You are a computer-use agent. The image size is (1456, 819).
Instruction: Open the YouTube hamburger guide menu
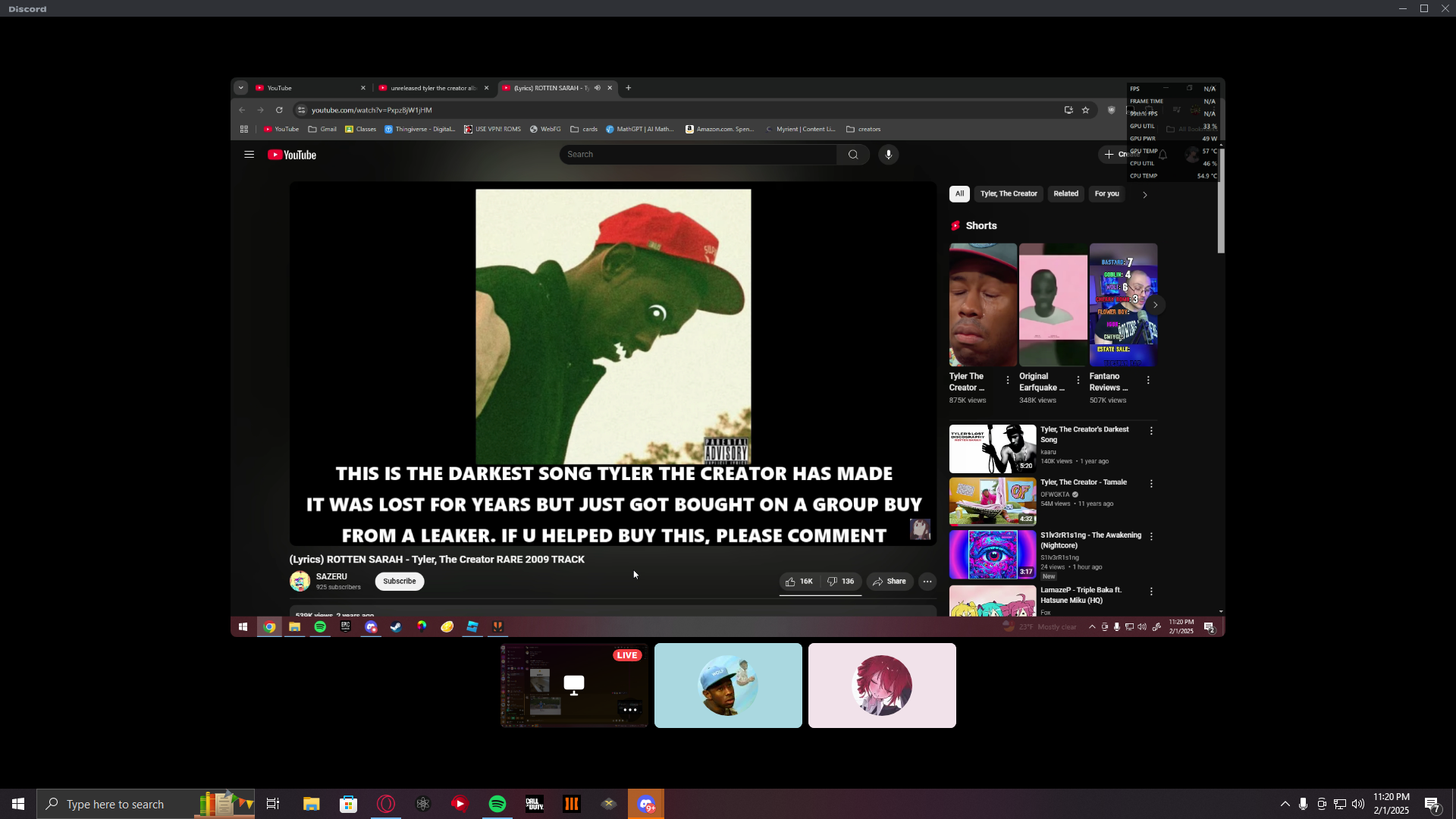[249, 155]
